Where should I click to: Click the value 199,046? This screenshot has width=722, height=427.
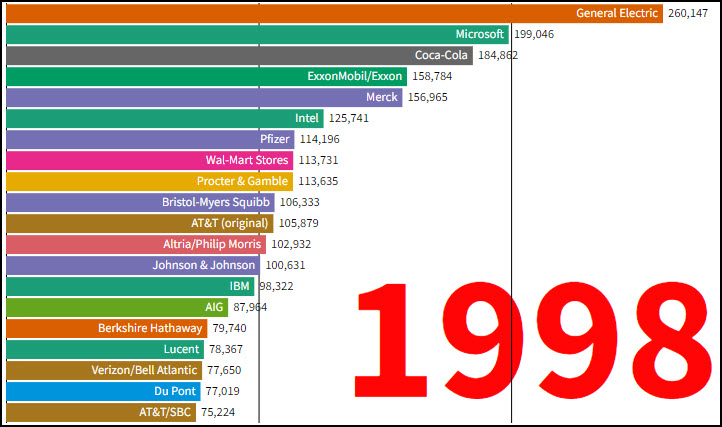534,35
